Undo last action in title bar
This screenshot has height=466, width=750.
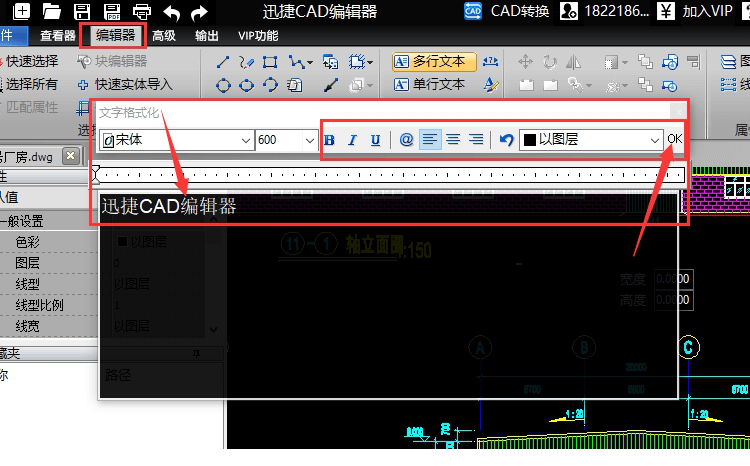pyautogui.click(x=171, y=12)
